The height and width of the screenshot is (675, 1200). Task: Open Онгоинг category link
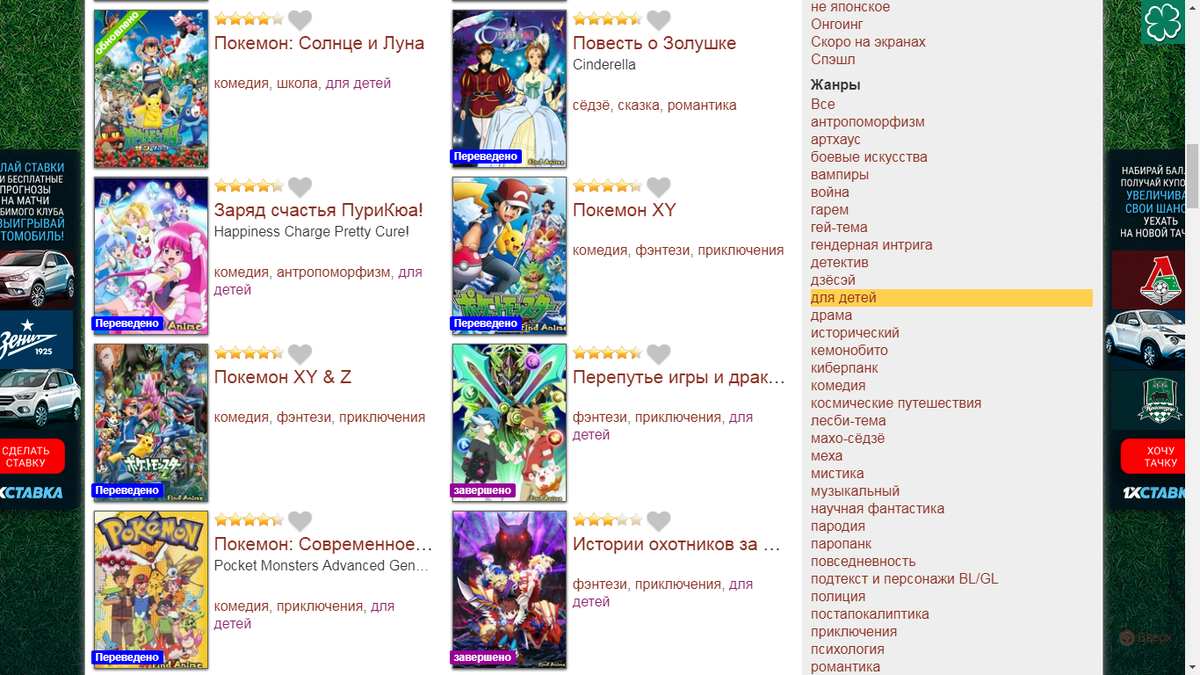[837, 24]
